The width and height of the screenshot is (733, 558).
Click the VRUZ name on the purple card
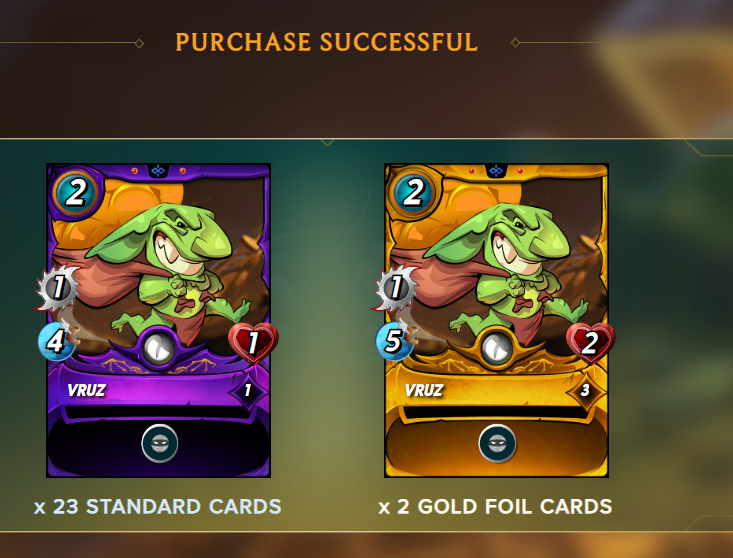[x=86, y=390]
